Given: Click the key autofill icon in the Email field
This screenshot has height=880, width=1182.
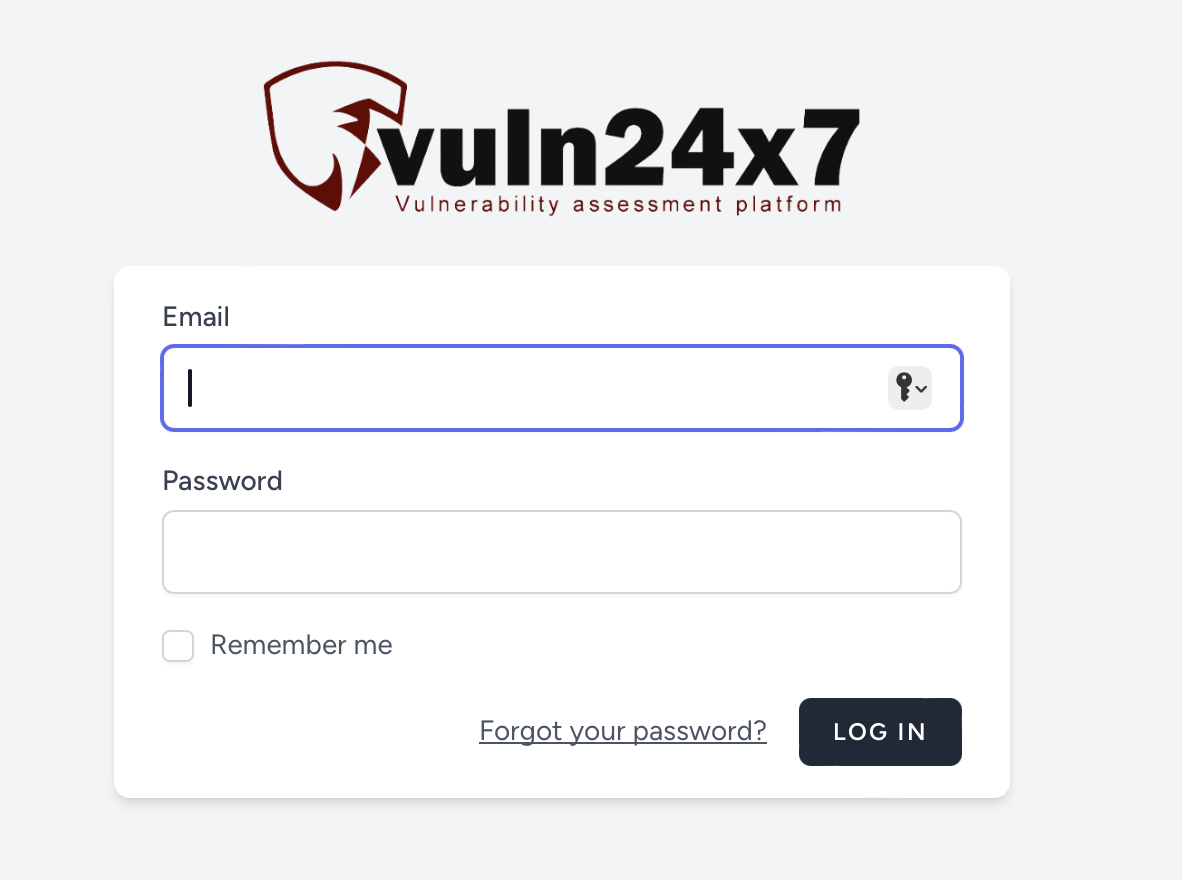Looking at the screenshot, I should (x=904, y=388).
